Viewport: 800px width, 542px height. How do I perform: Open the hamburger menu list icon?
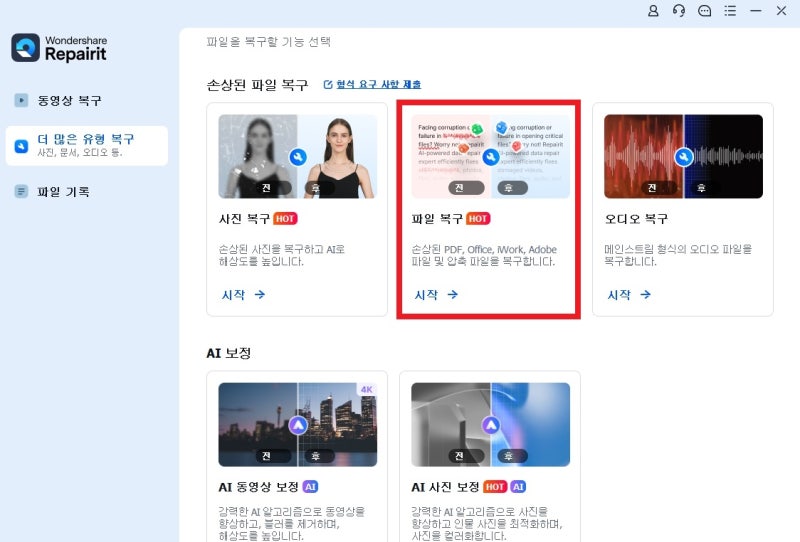(x=730, y=11)
